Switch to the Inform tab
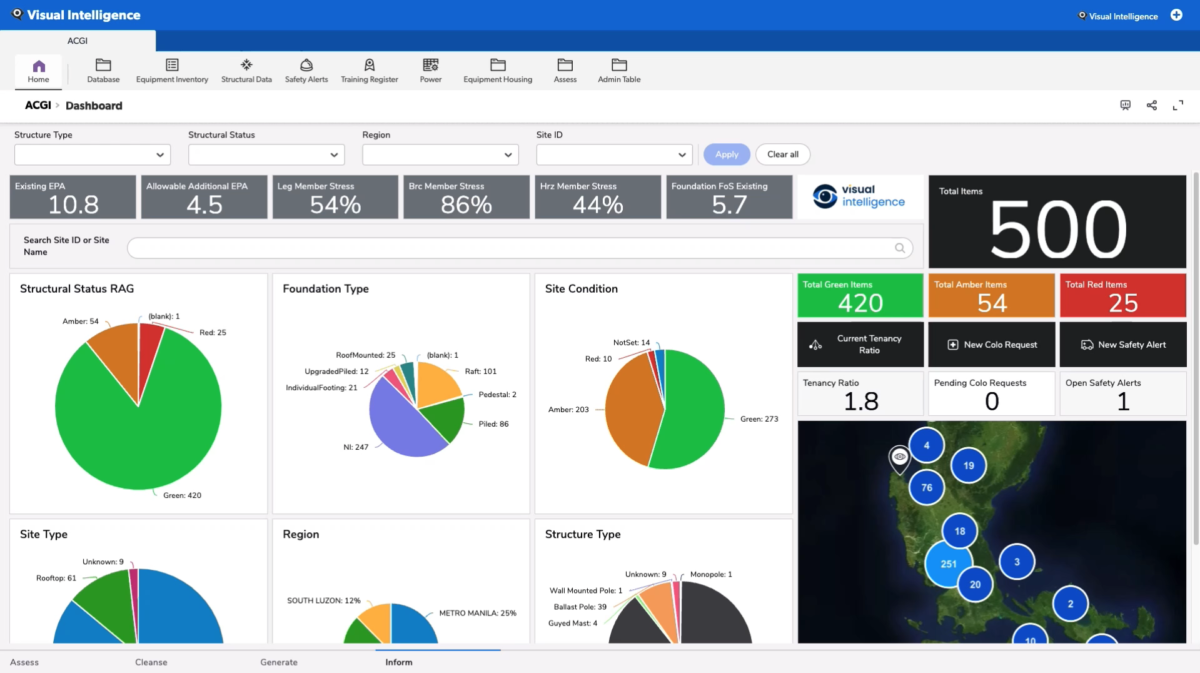Image resolution: width=1200 pixels, height=673 pixels. point(398,662)
